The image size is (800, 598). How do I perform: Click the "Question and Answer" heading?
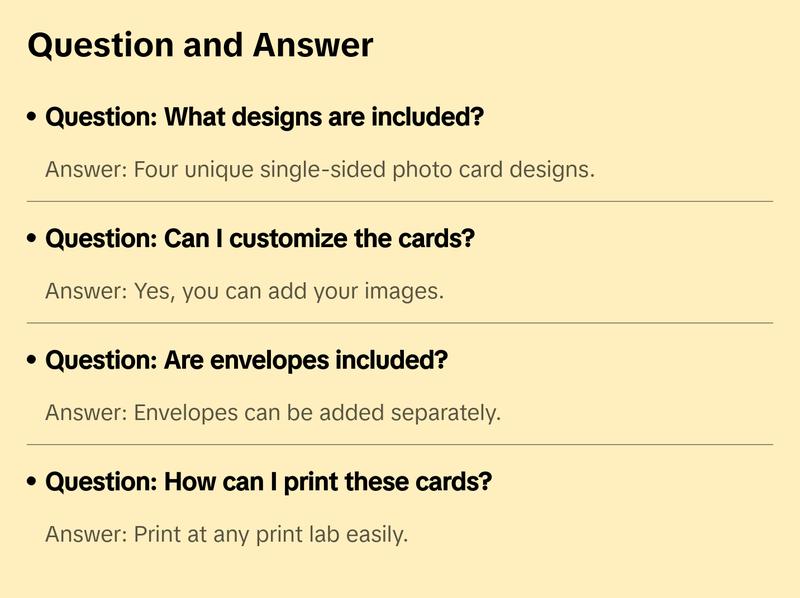tap(200, 45)
